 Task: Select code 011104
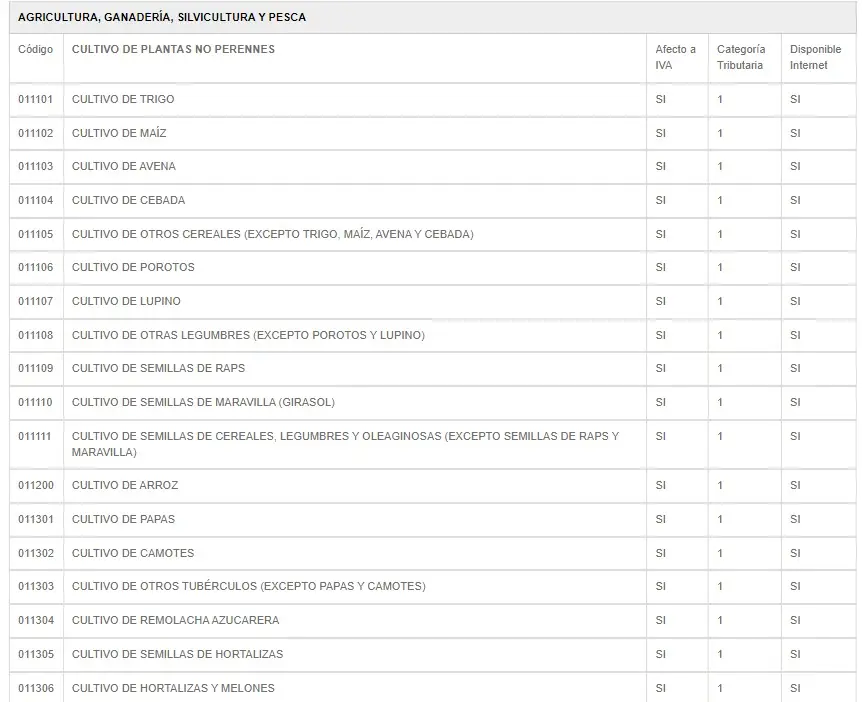tap(36, 201)
